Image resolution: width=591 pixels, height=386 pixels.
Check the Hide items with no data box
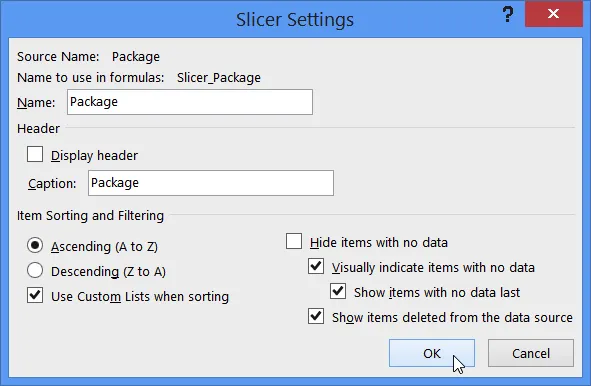294,241
